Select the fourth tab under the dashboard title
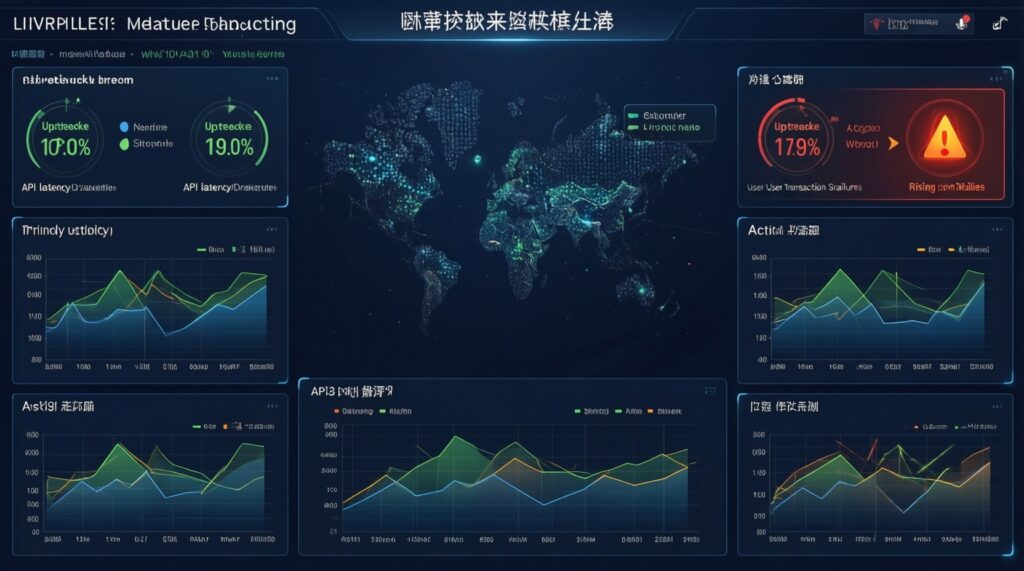Viewport: 1024px width, 571px height. [x=254, y=56]
